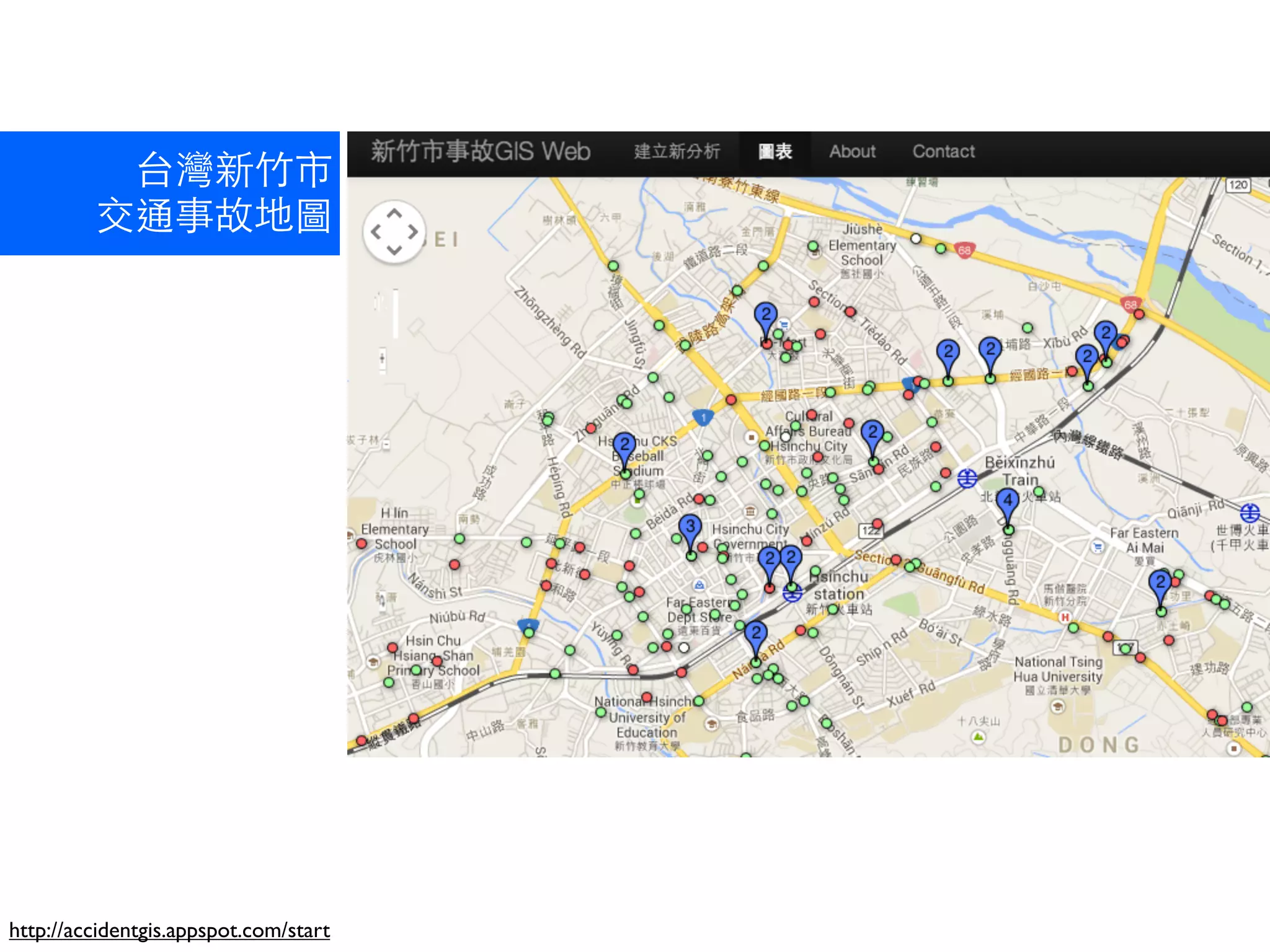Open the Contact page
Viewport: 1270px width, 952px height.
point(943,151)
